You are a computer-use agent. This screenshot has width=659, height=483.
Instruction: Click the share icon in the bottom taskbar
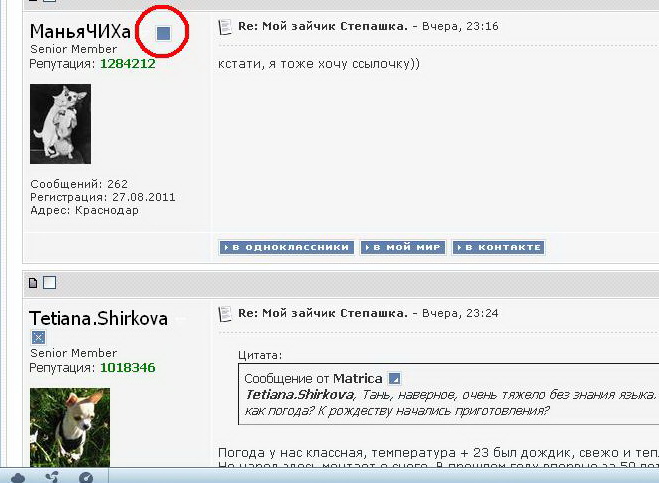[x=52, y=477]
